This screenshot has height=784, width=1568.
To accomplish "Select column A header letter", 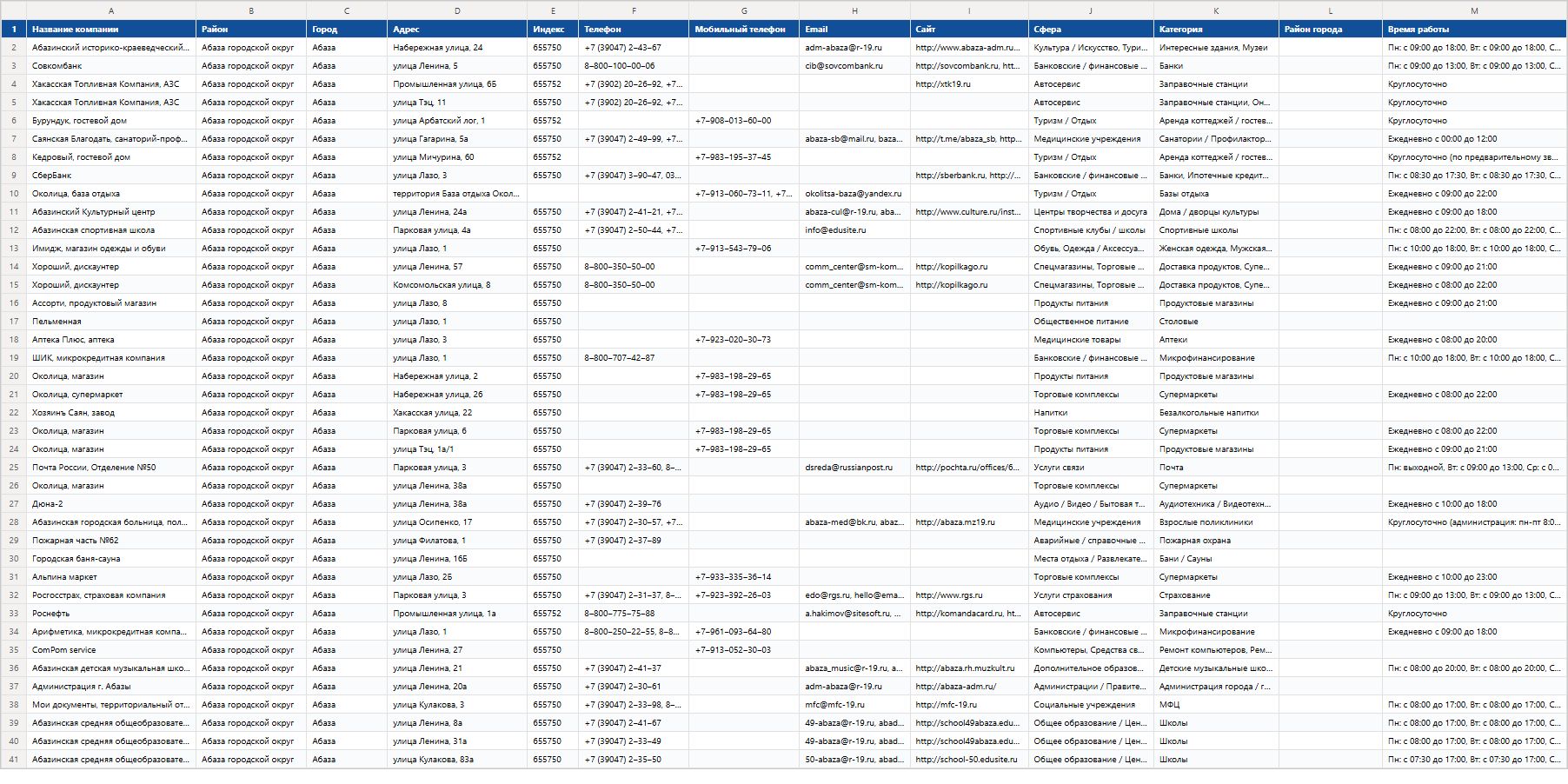I will (111, 10).
